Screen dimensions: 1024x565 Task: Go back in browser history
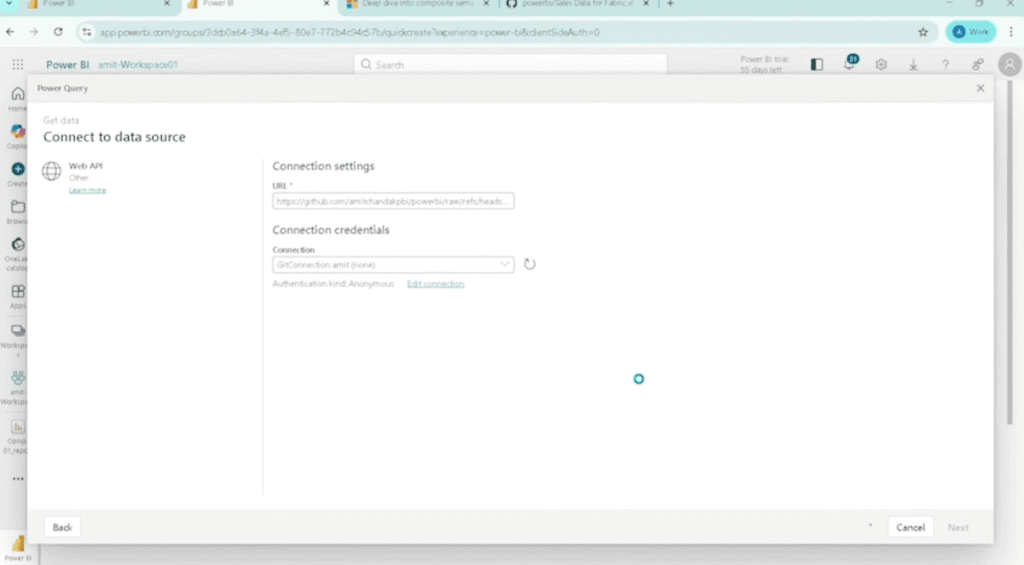click(x=10, y=31)
